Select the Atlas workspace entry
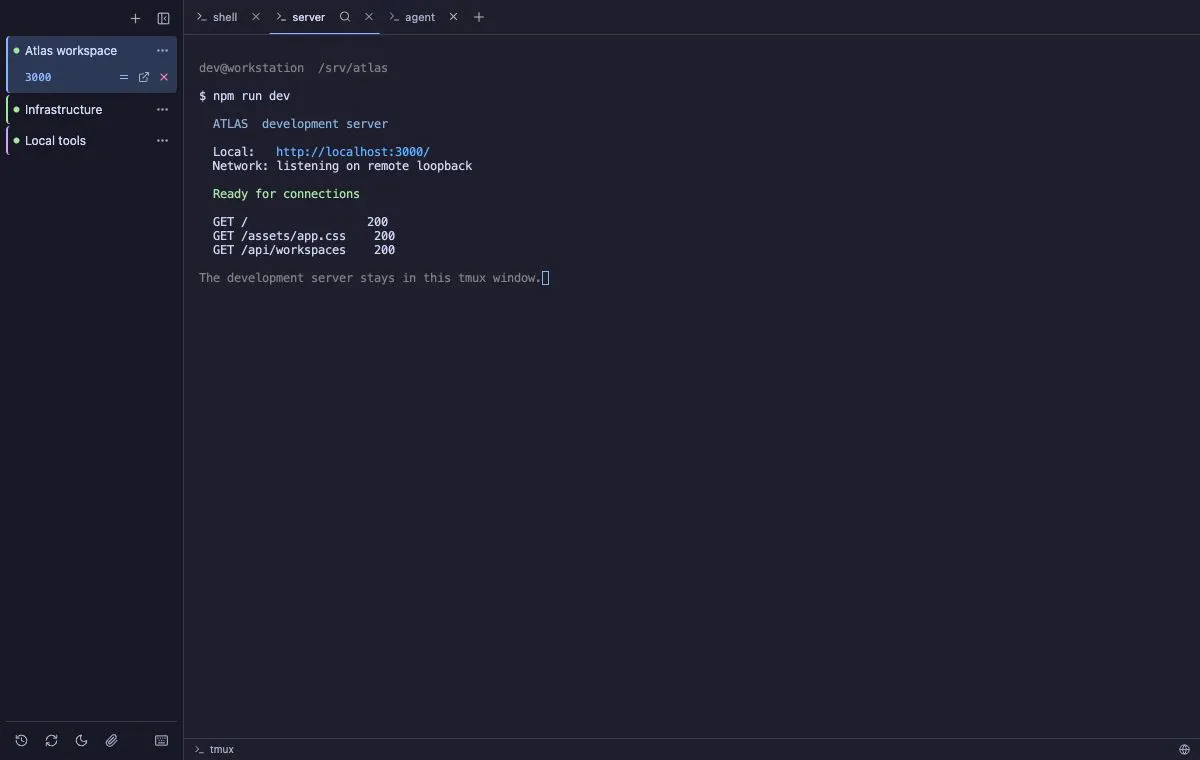Viewport: 1200px width, 760px height. click(x=92, y=51)
